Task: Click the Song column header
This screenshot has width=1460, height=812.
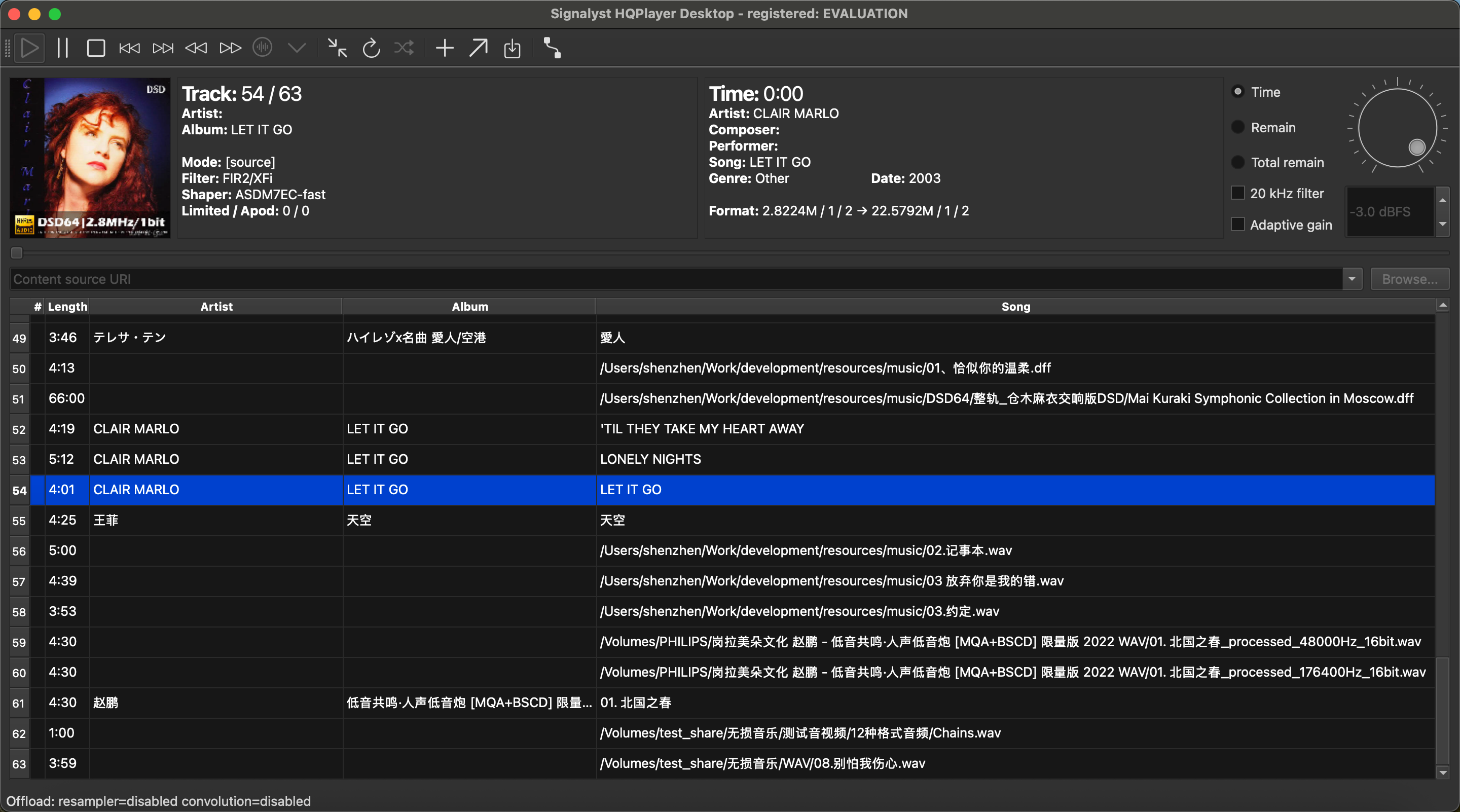Action: 1015,307
